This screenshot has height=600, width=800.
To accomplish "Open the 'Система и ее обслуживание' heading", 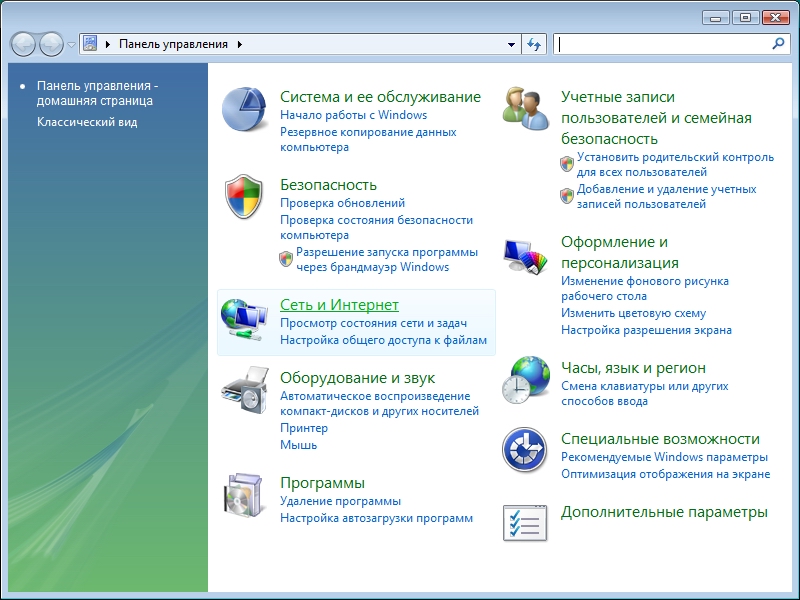I will click(381, 96).
